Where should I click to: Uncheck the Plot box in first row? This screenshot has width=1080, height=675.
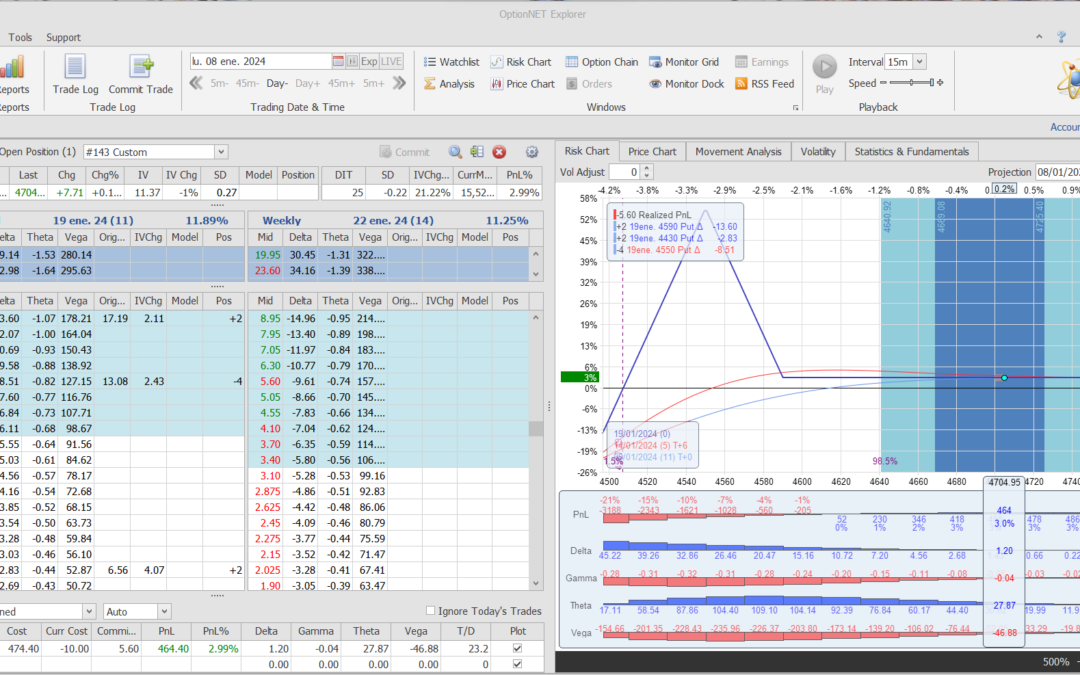pyautogui.click(x=516, y=648)
